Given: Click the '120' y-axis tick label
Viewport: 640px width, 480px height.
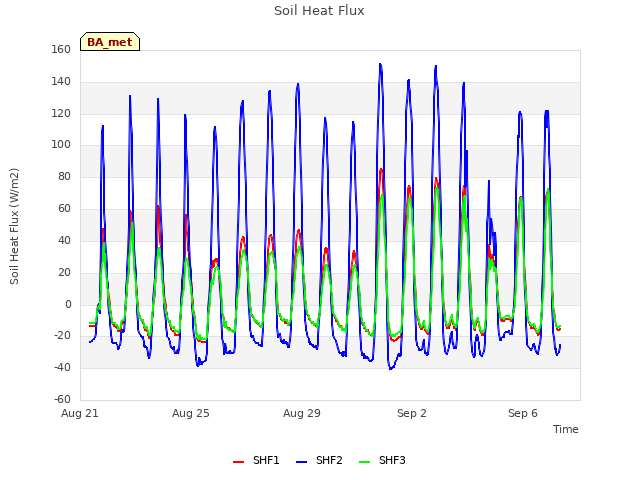Looking at the screenshot, I should click(61, 113).
